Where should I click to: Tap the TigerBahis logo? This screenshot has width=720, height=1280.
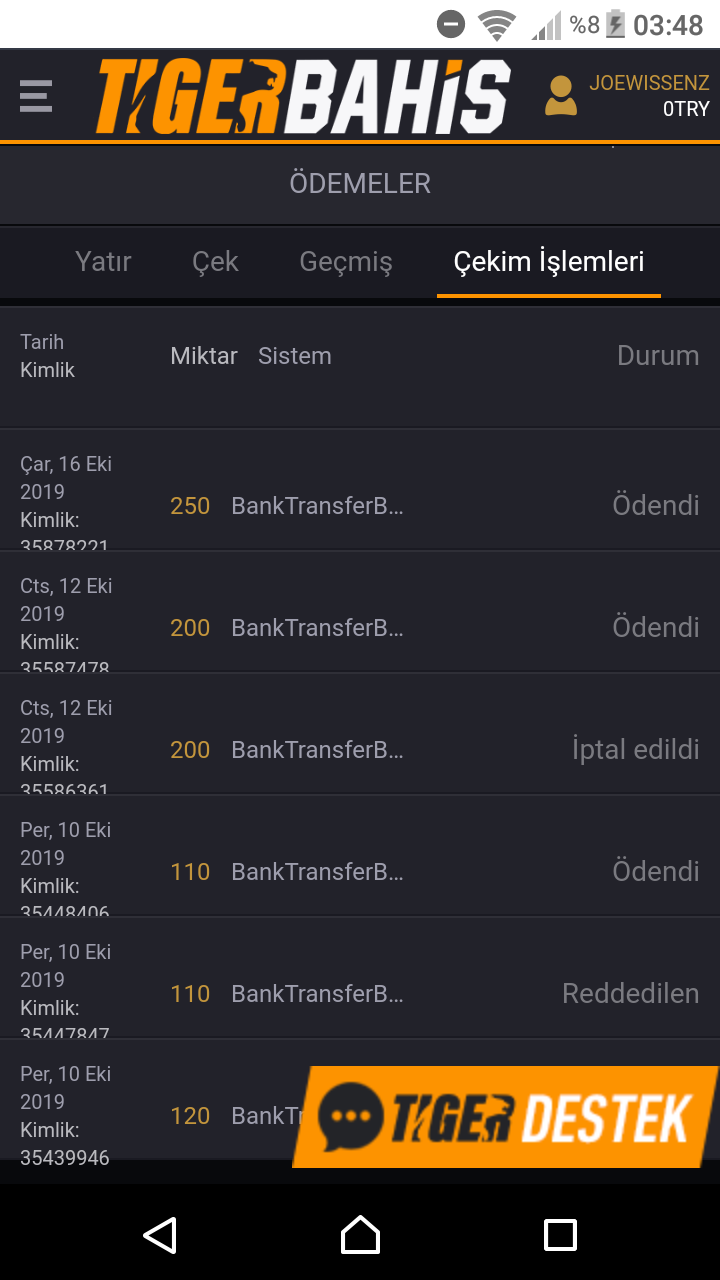click(303, 97)
